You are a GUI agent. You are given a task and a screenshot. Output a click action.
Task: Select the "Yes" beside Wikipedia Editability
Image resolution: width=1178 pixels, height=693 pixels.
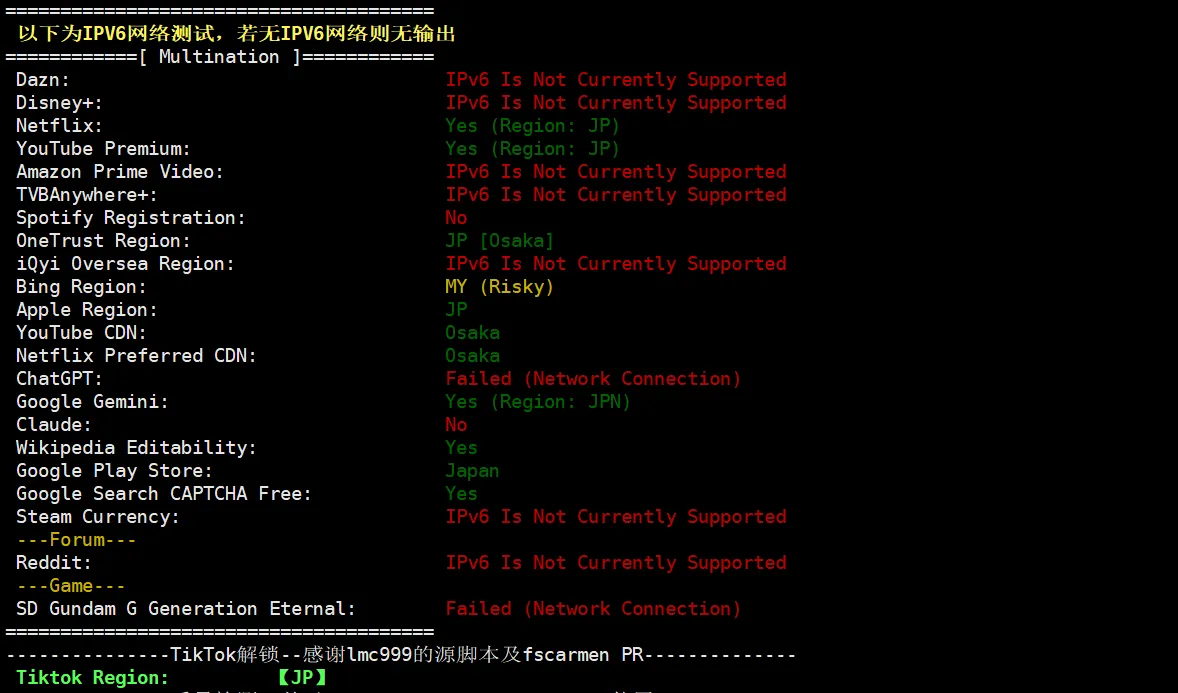coord(461,448)
